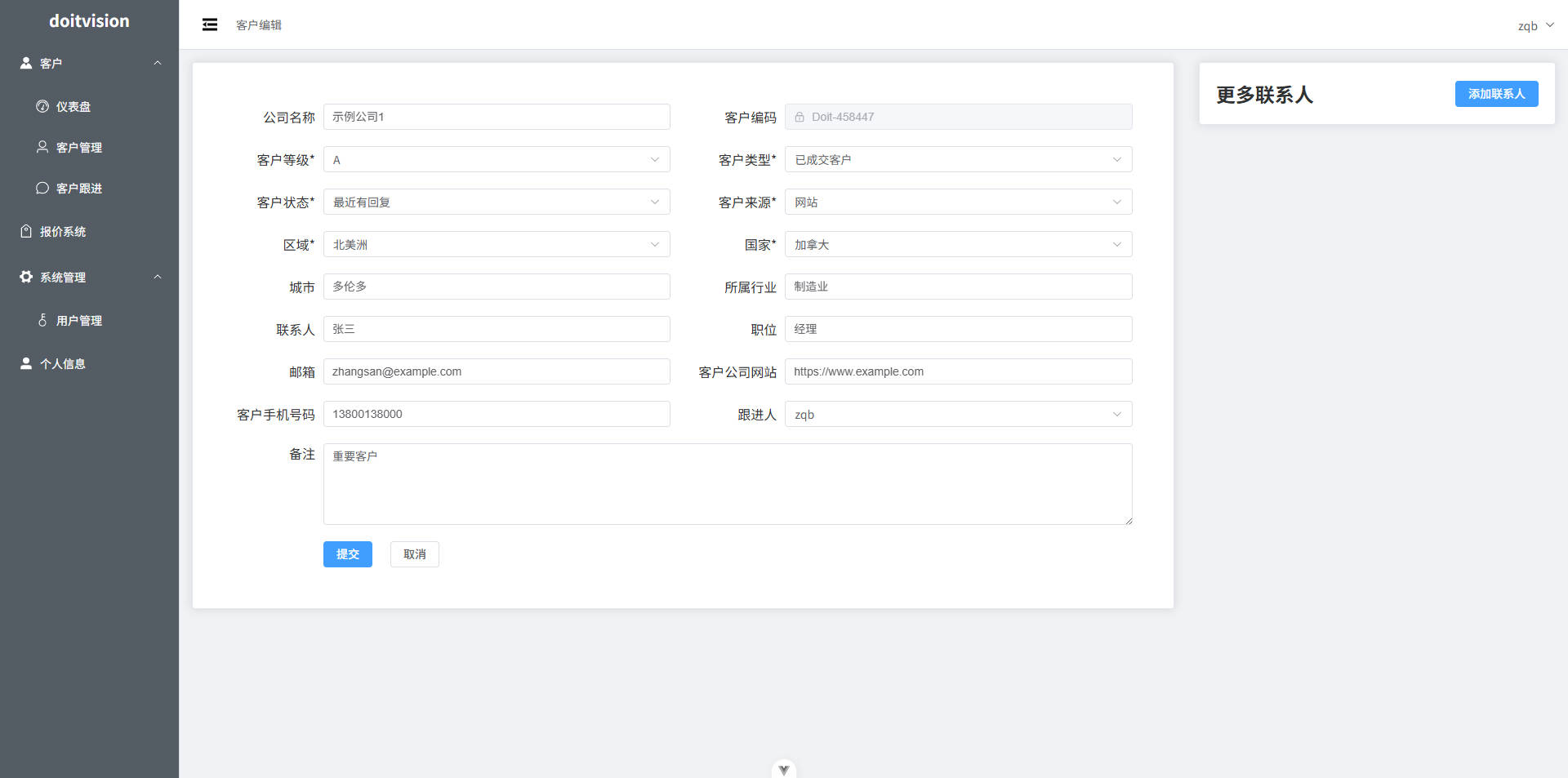Focus the 邮箱 input field
This screenshot has width=1568, height=778.
497,371
